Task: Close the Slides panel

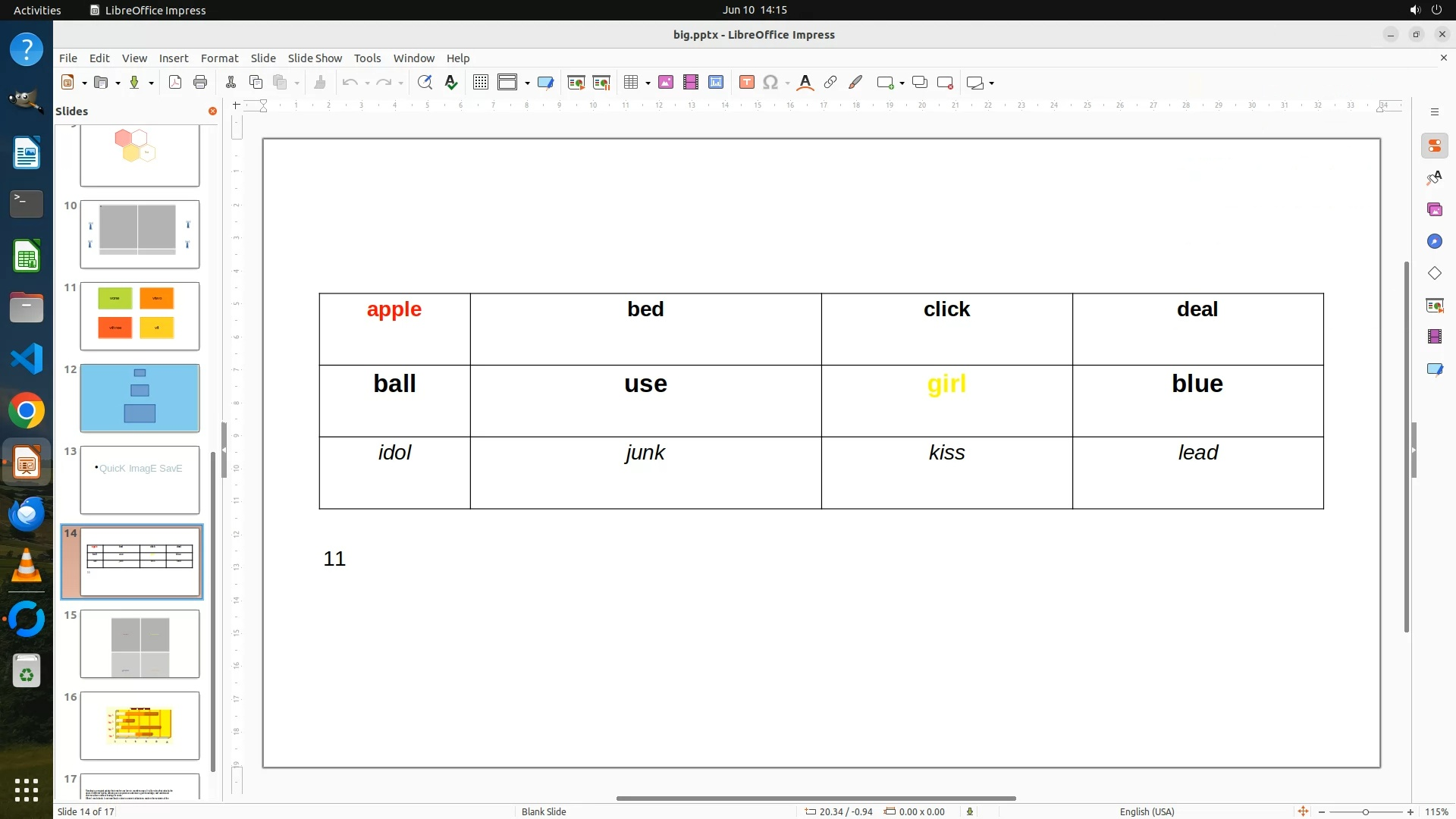Action: pyautogui.click(x=212, y=111)
